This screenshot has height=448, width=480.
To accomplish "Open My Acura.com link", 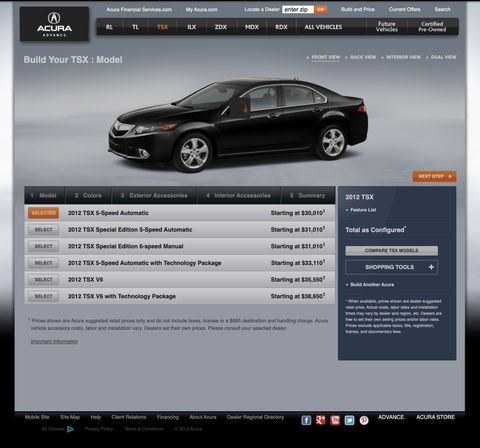I will tap(202, 10).
